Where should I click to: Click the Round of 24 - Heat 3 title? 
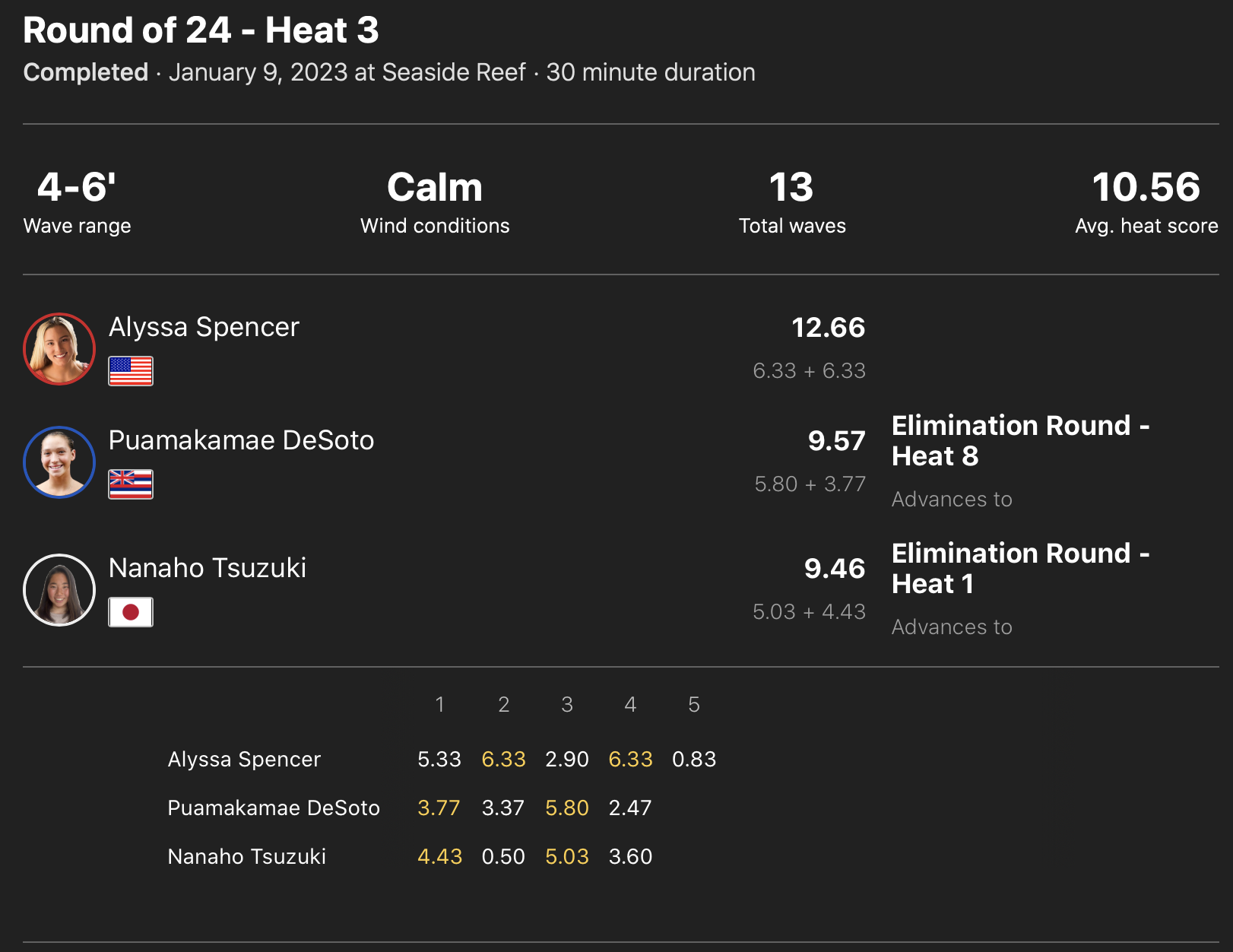coord(201,30)
